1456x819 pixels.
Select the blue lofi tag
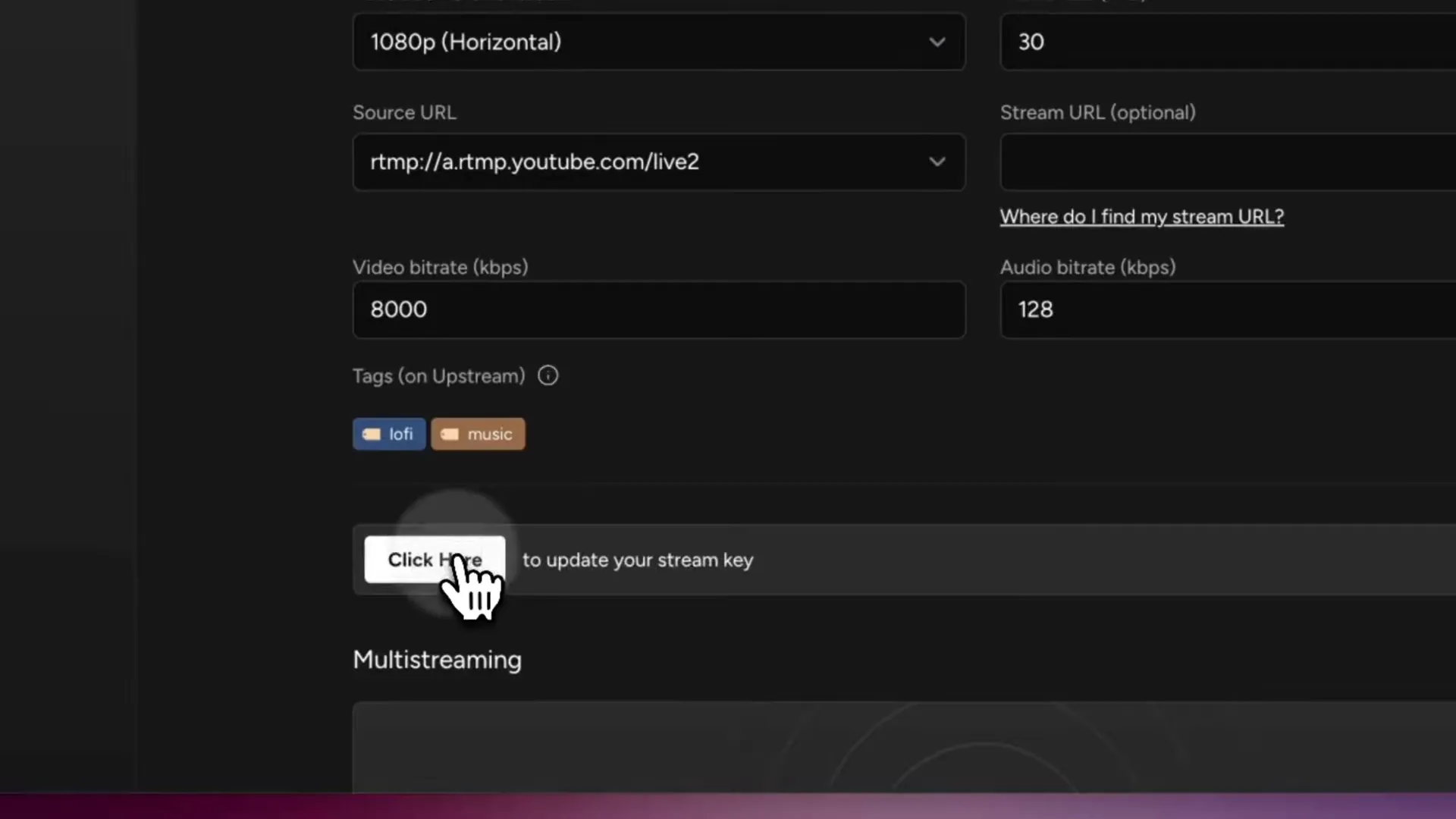pyautogui.click(x=389, y=434)
